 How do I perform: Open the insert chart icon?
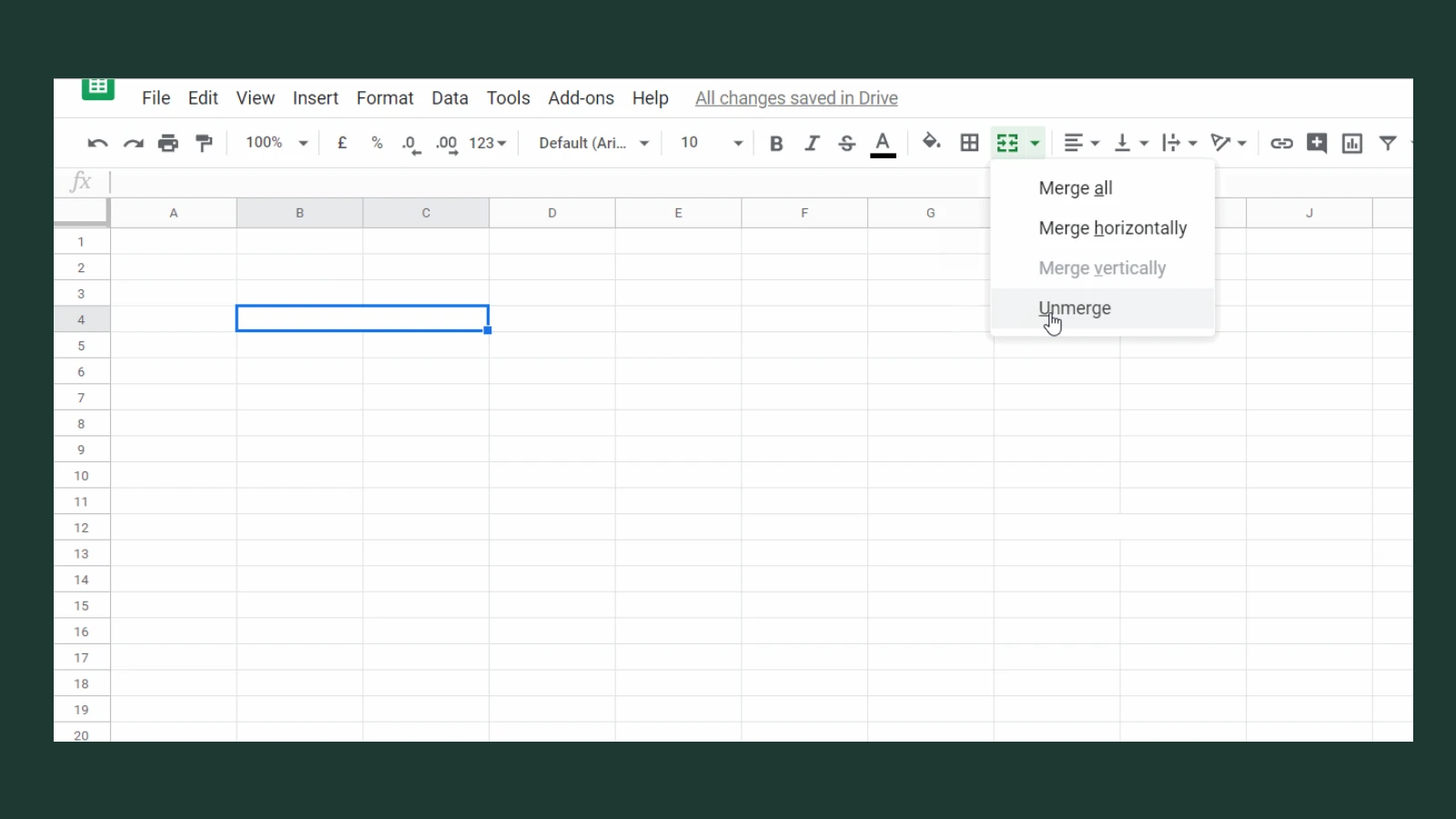(1351, 143)
